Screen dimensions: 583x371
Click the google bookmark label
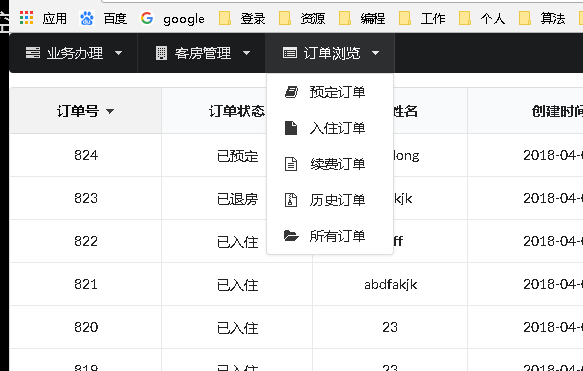point(184,19)
